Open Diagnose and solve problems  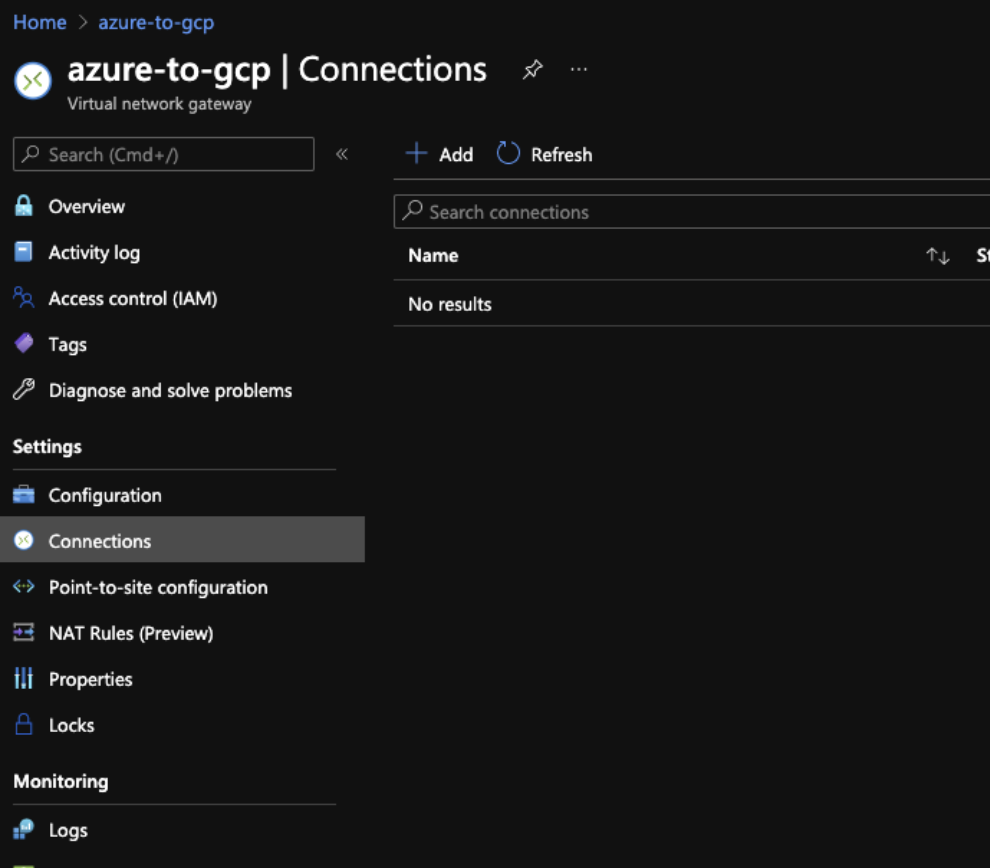click(170, 391)
